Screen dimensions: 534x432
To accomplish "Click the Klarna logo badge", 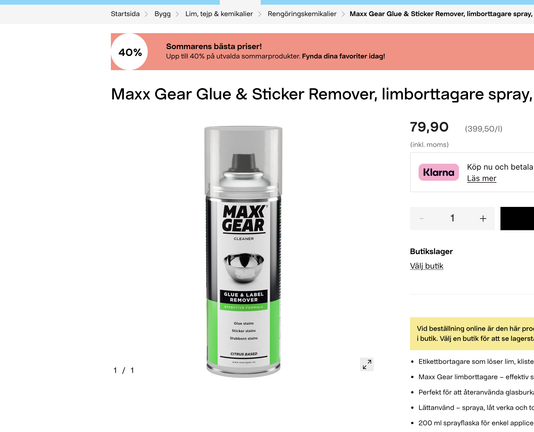I will [x=438, y=172].
